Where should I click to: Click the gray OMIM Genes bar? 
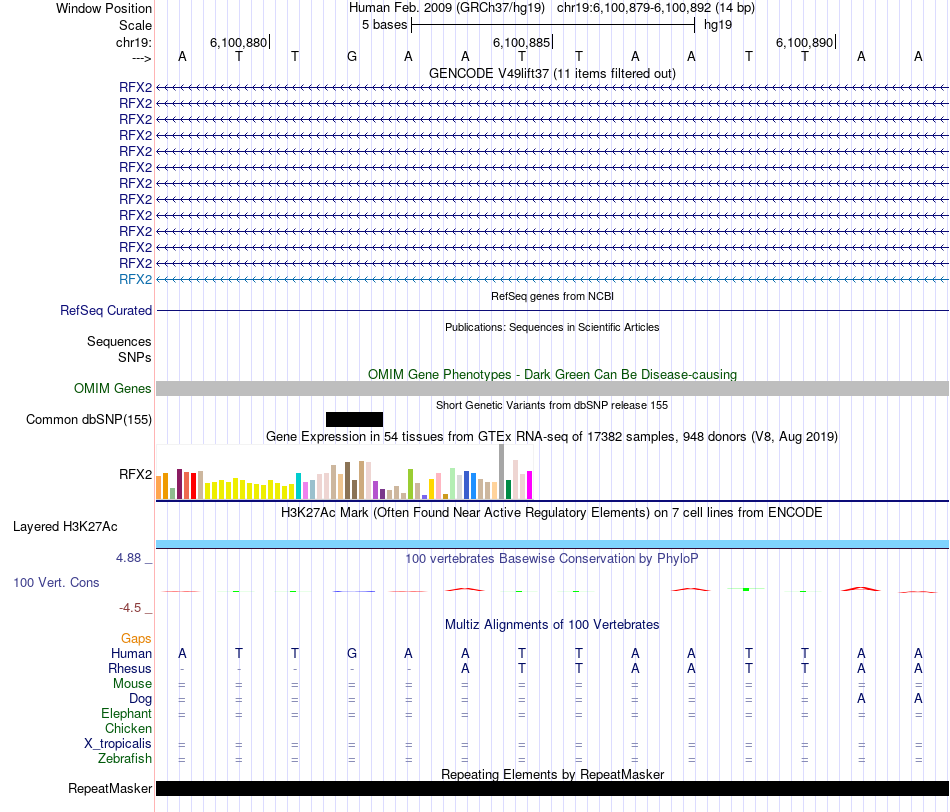[x=552, y=388]
